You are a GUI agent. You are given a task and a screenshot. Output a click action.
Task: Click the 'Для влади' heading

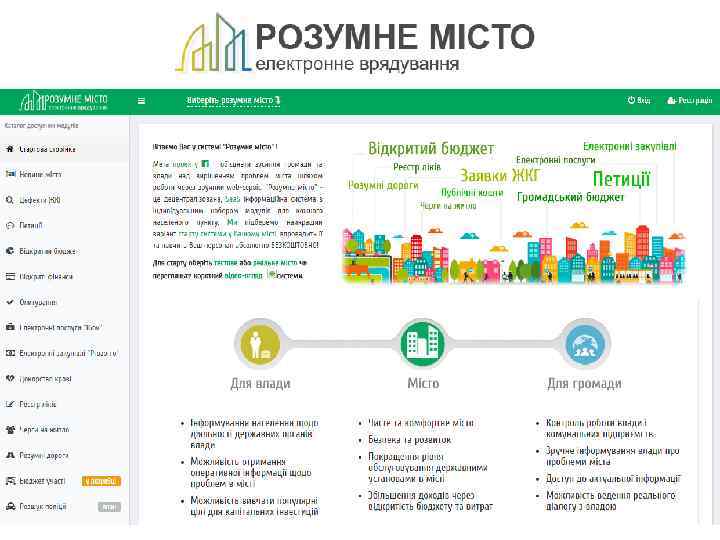coord(260,383)
